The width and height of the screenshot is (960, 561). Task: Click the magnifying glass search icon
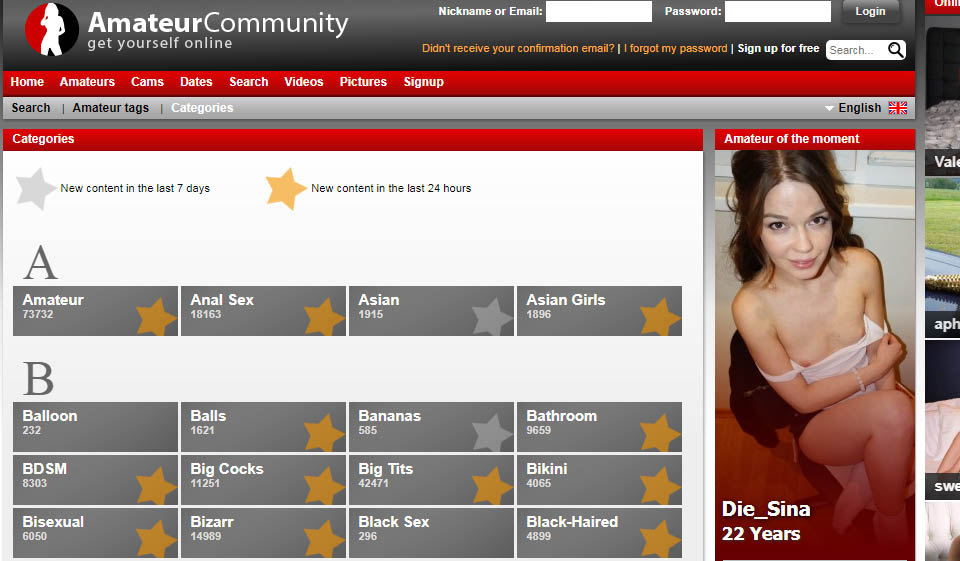pos(895,49)
